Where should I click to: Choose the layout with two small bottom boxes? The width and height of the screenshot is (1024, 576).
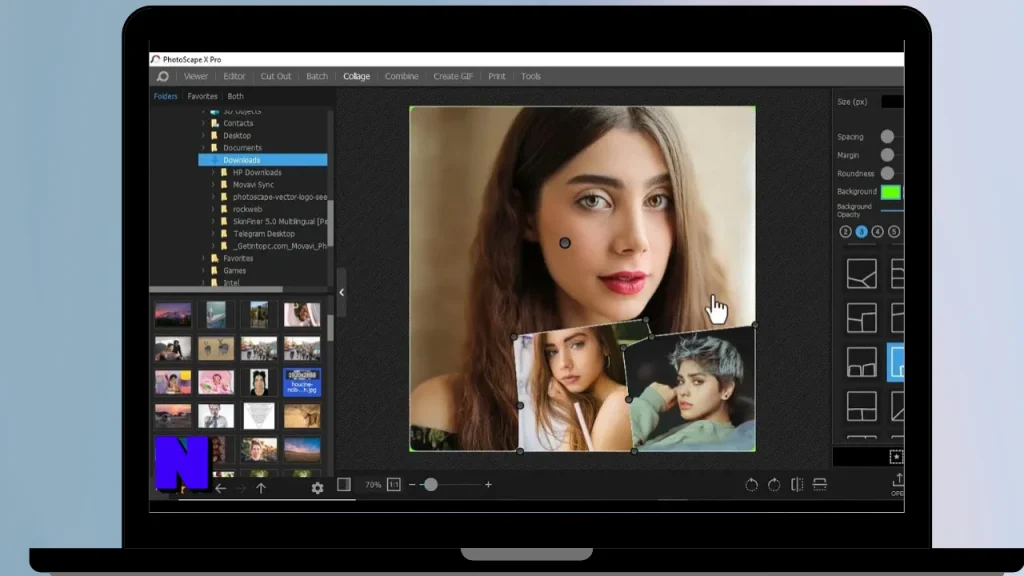pyautogui.click(x=861, y=362)
